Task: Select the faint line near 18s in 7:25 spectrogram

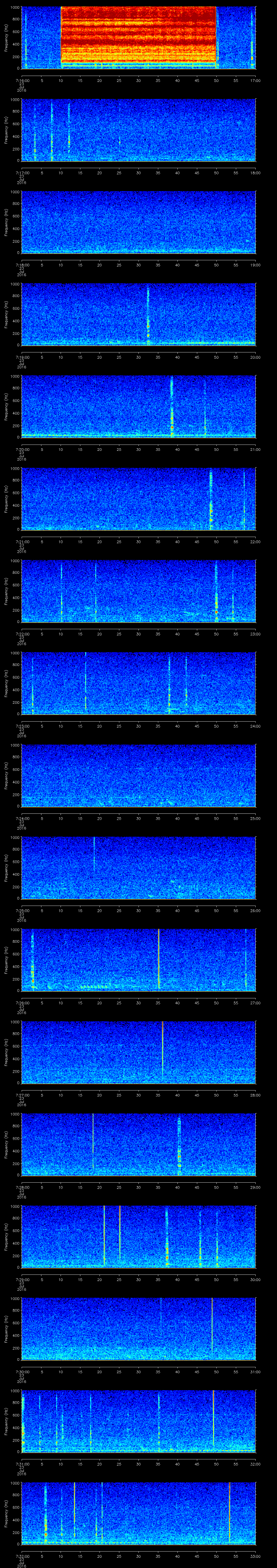Action: click(94, 855)
